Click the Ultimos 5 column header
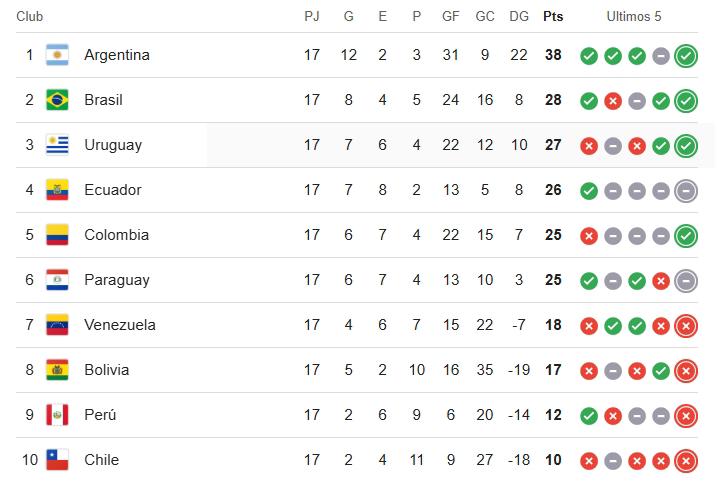Viewport: 717px width, 490px height. pyautogui.click(x=634, y=17)
